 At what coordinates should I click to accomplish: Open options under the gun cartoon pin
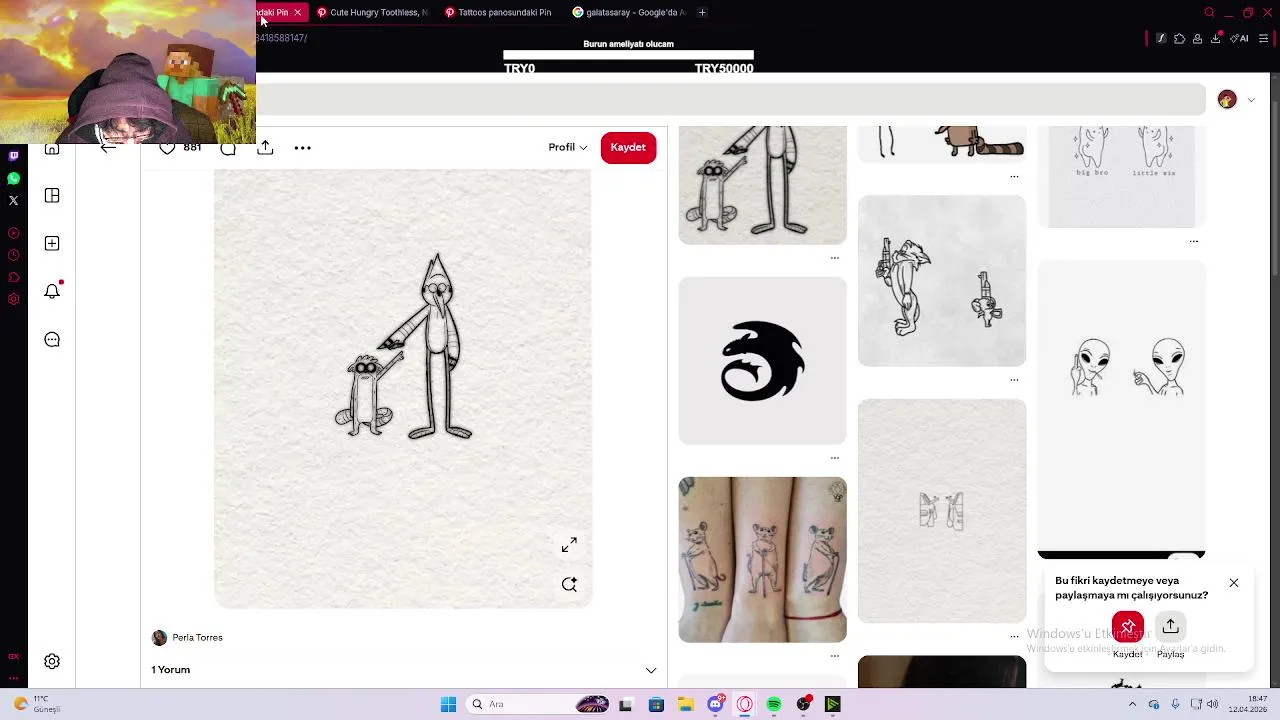[x=1014, y=380]
